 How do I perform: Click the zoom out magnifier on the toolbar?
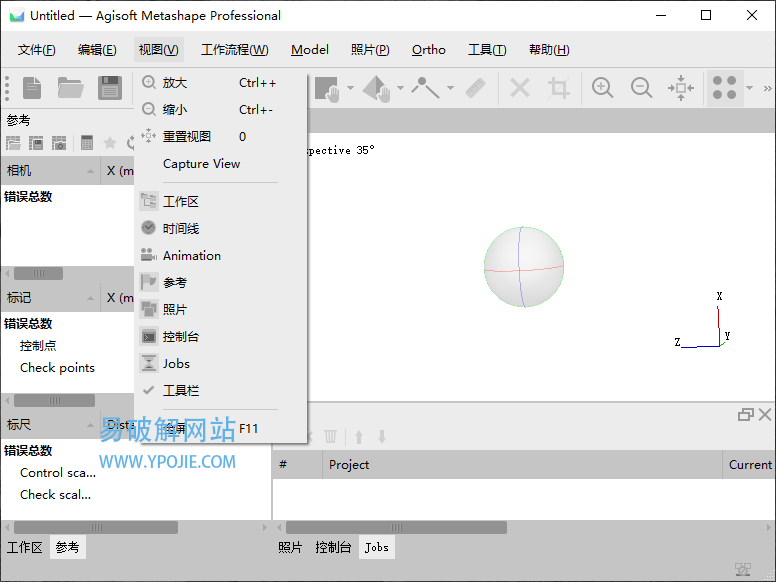pyautogui.click(x=641, y=89)
